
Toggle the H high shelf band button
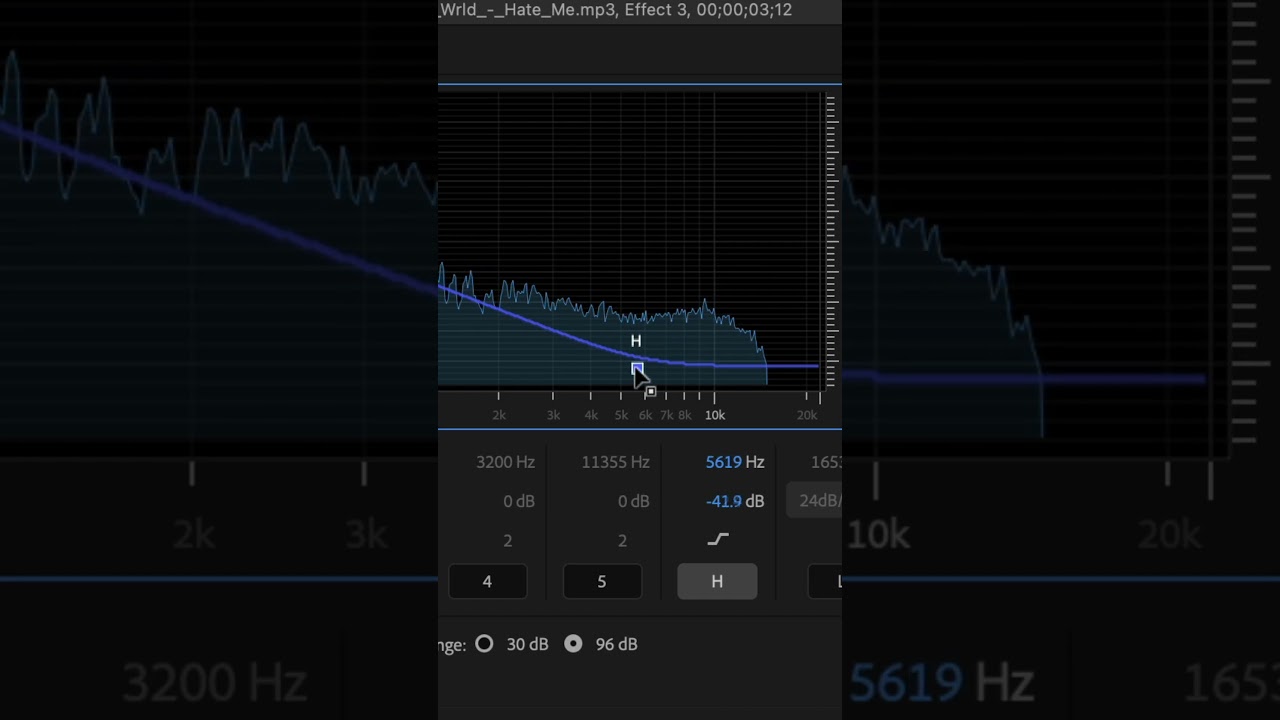point(717,581)
